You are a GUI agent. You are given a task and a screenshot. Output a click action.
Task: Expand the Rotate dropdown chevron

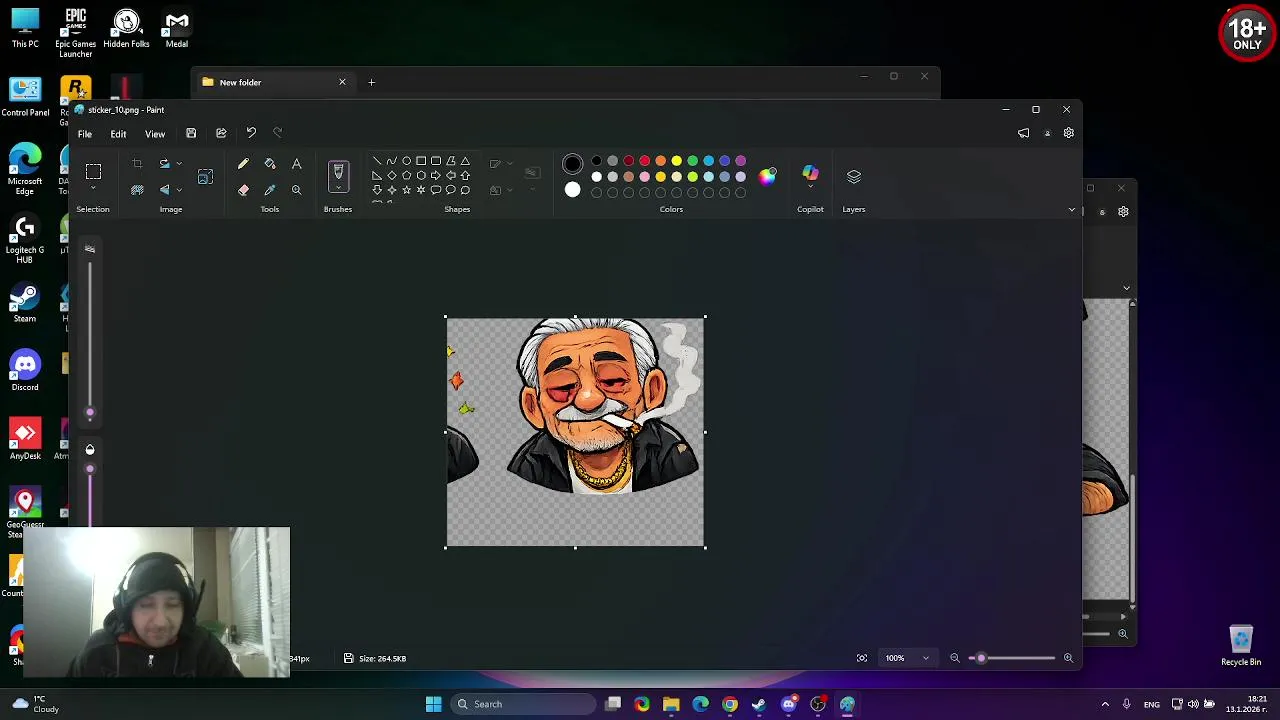(x=179, y=164)
